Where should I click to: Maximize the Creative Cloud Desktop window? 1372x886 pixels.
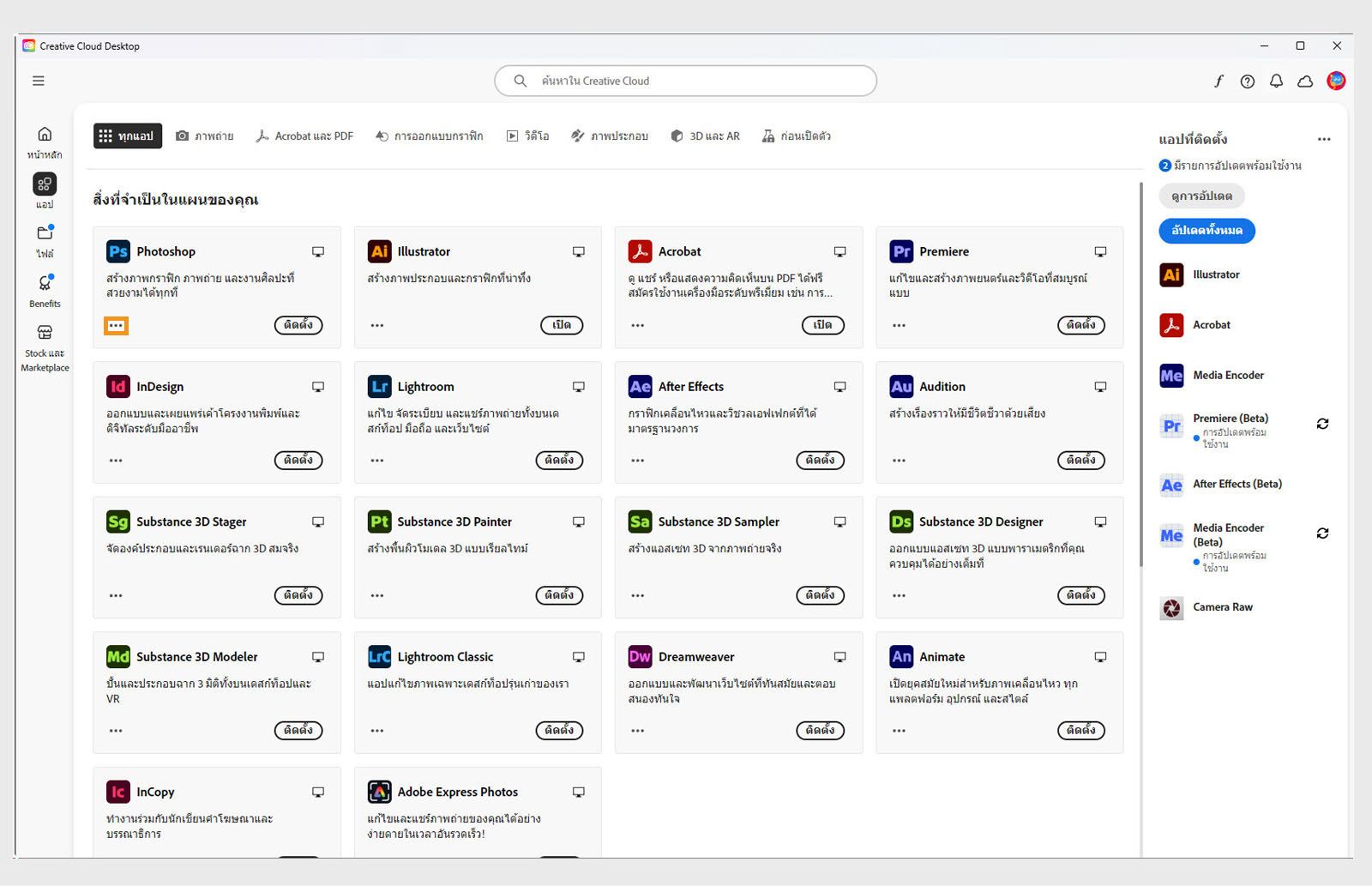(x=1300, y=45)
